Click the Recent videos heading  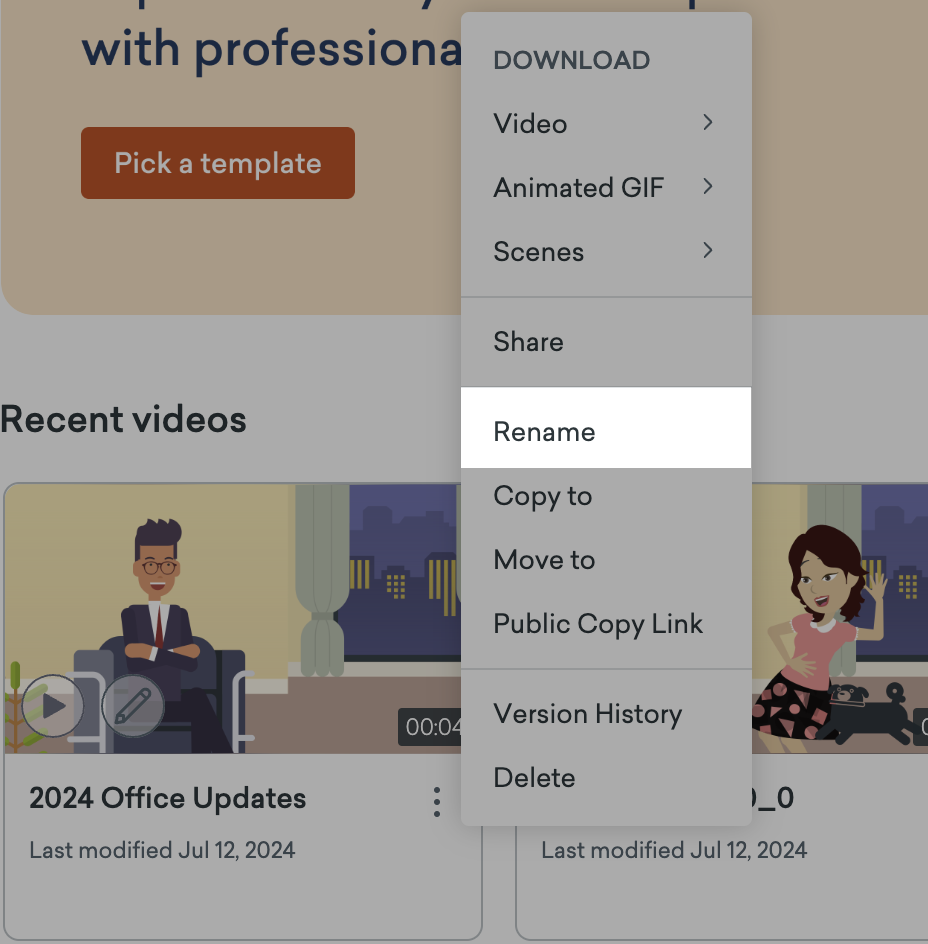123,419
